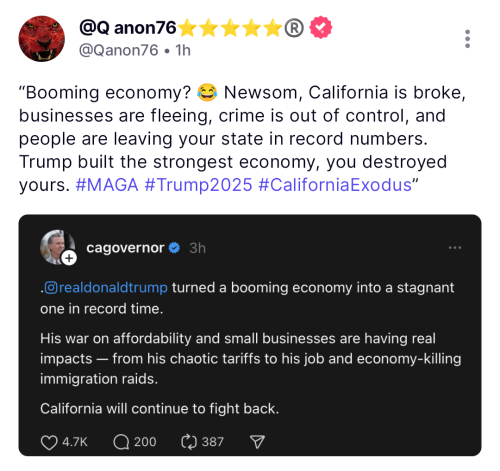Open the #Trump2025 hashtag
The width and height of the screenshot is (500, 471).
tap(198, 185)
